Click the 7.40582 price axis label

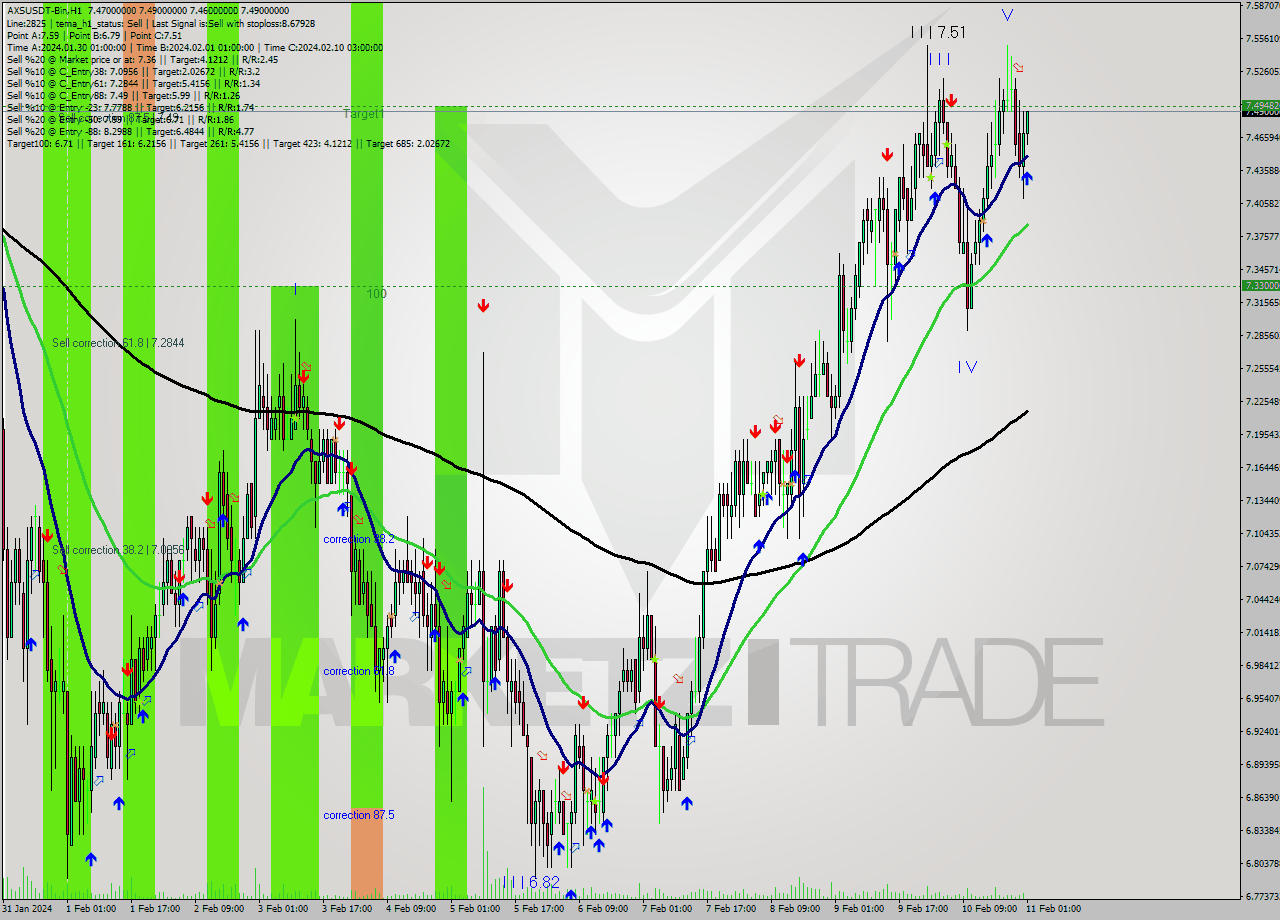[x=1260, y=203]
